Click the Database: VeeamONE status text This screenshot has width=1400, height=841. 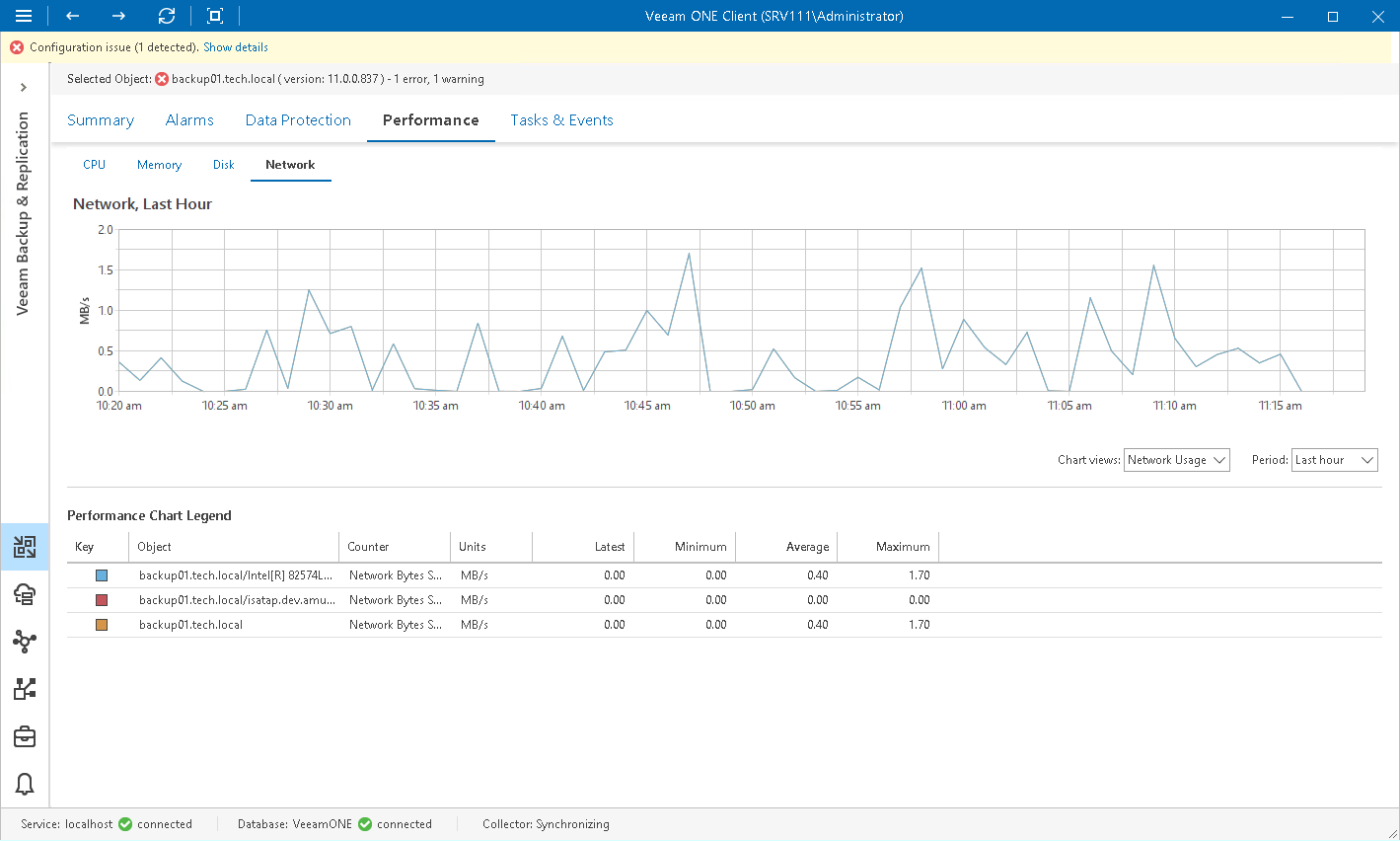click(295, 824)
